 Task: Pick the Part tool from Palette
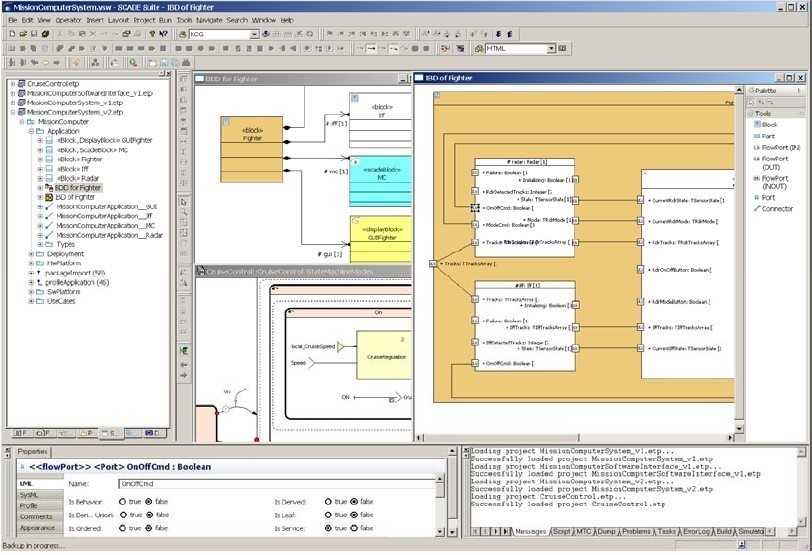pyautogui.click(x=766, y=136)
